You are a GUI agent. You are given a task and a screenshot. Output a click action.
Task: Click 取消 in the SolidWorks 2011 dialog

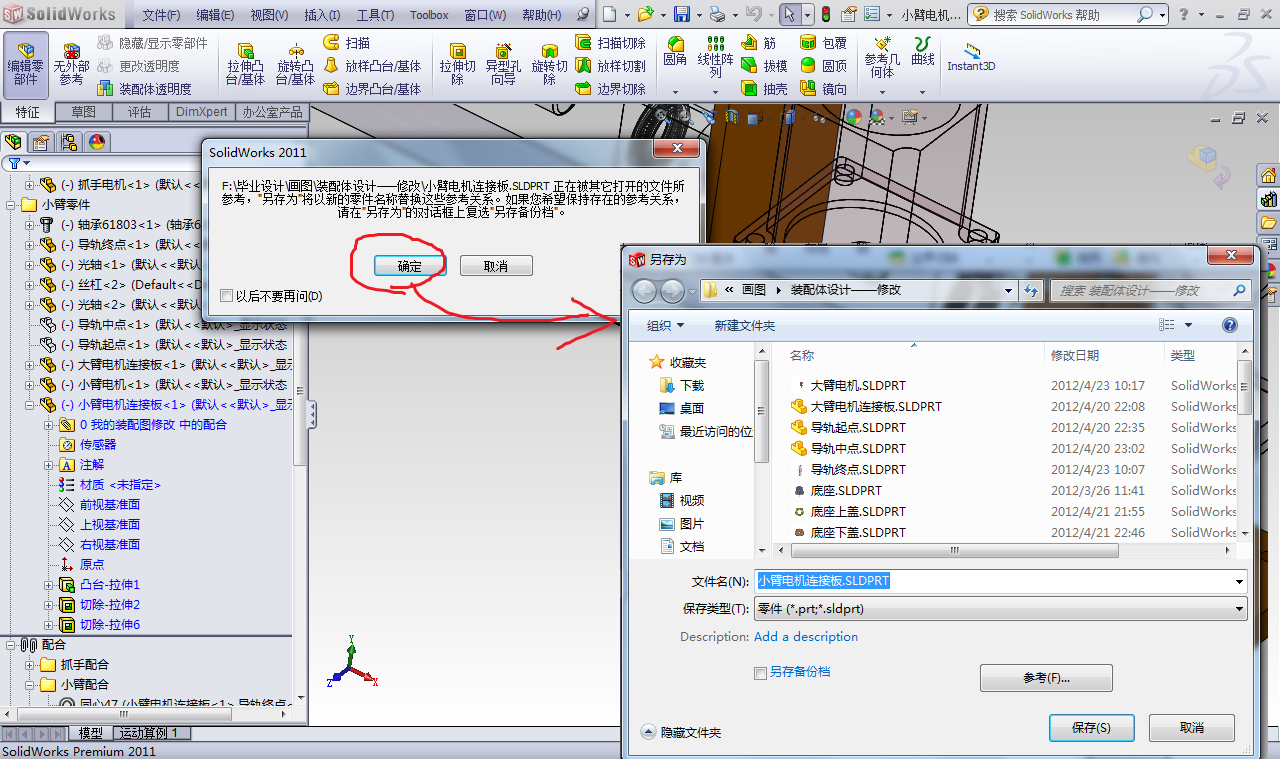point(496,266)
